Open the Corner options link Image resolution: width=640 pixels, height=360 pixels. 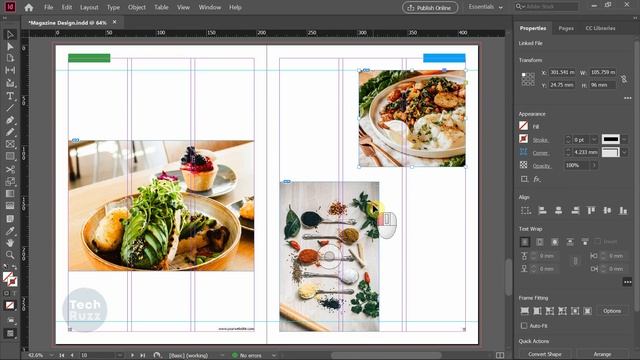[540, 153]
